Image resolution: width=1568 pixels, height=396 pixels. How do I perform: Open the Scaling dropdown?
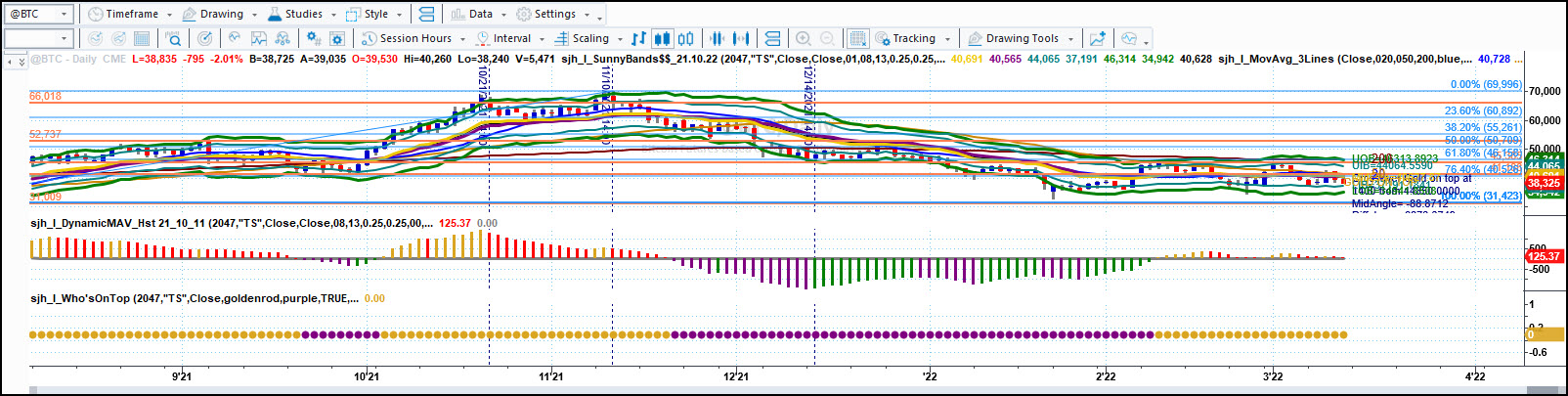point(588,38)
